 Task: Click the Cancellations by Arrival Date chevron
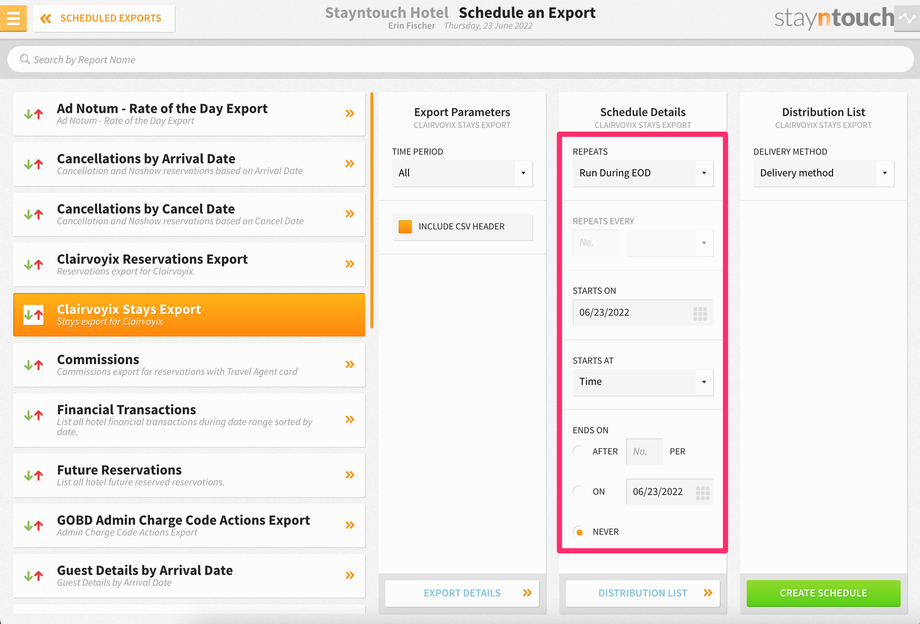pos(350,164)
